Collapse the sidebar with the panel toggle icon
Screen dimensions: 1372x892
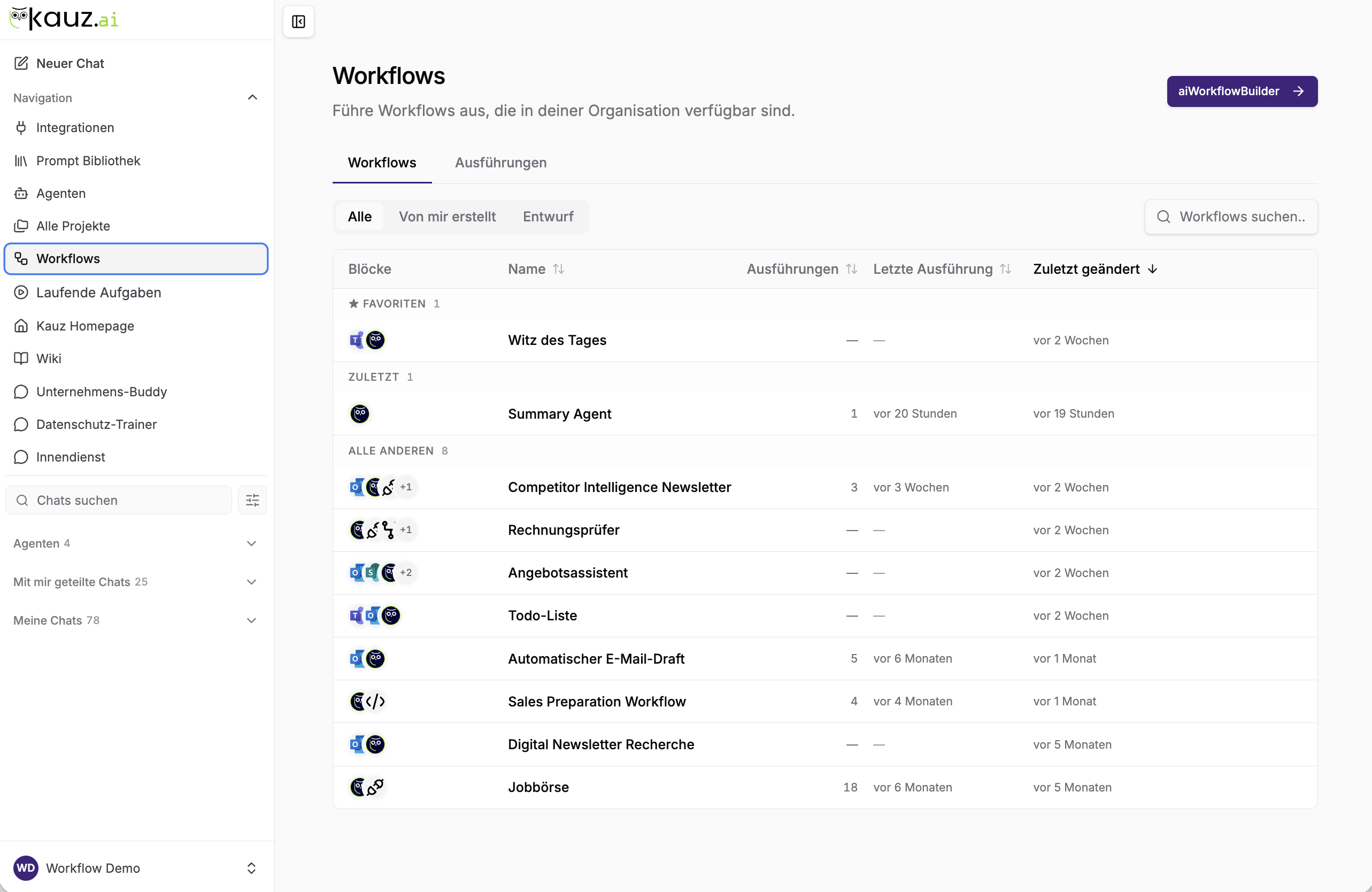(x=298, y=21)
